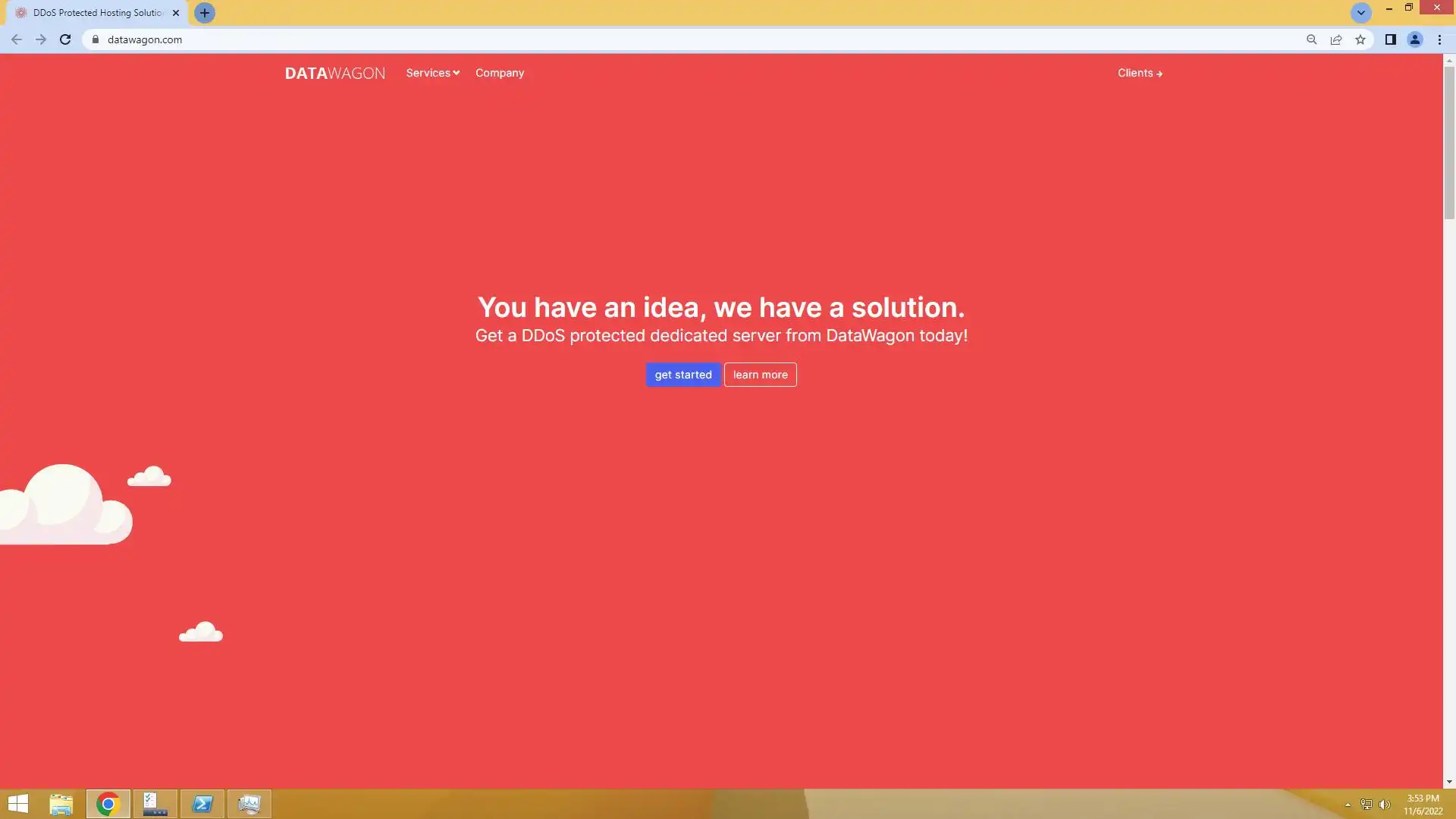The height and width of the screenshot is (819, 1456).
Task: Open File Explorer from the taskbar
Action: pos(61,804)
